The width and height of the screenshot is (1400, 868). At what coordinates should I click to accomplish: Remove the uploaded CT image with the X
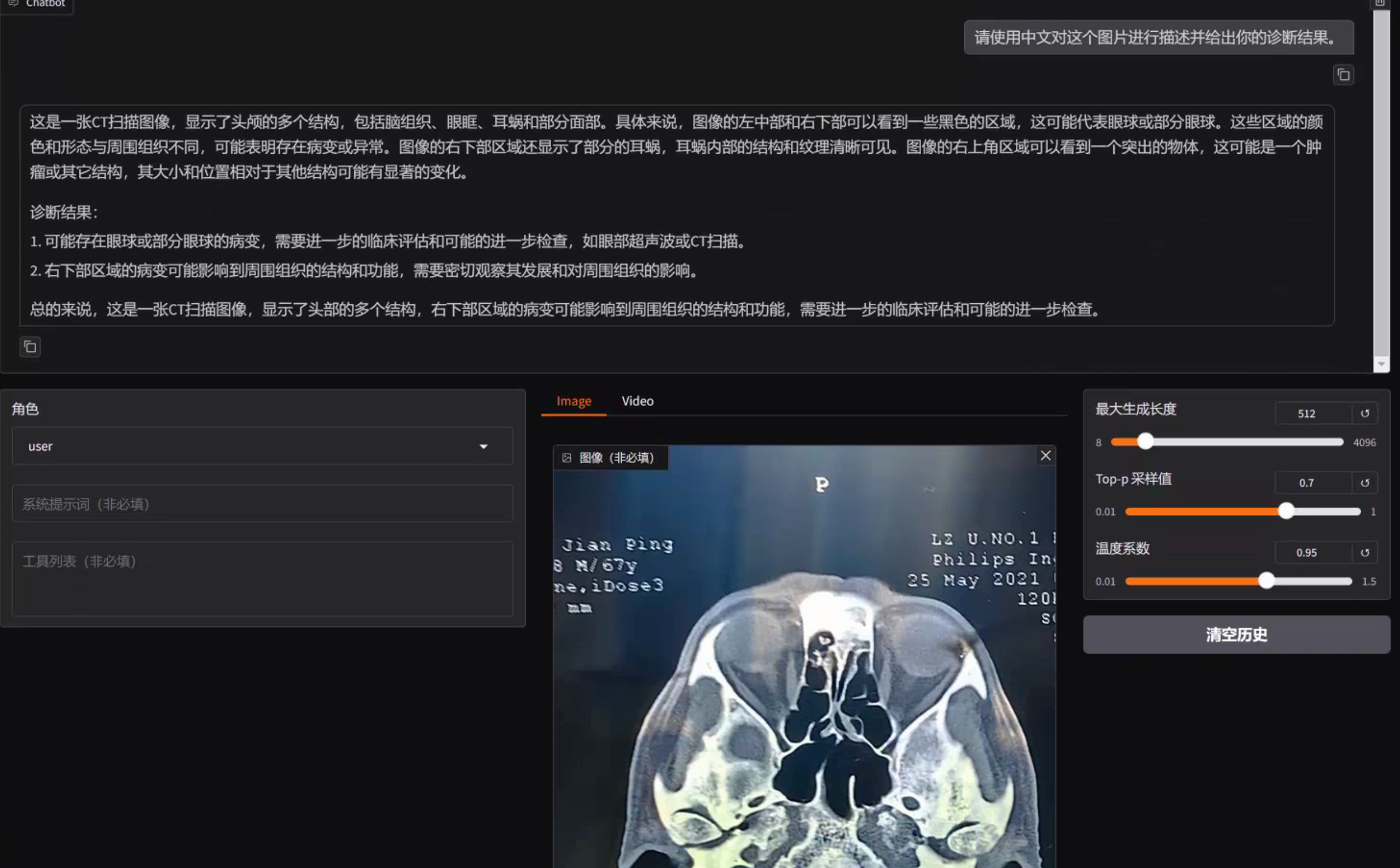pyautogui.click(x=1045, y=455)
